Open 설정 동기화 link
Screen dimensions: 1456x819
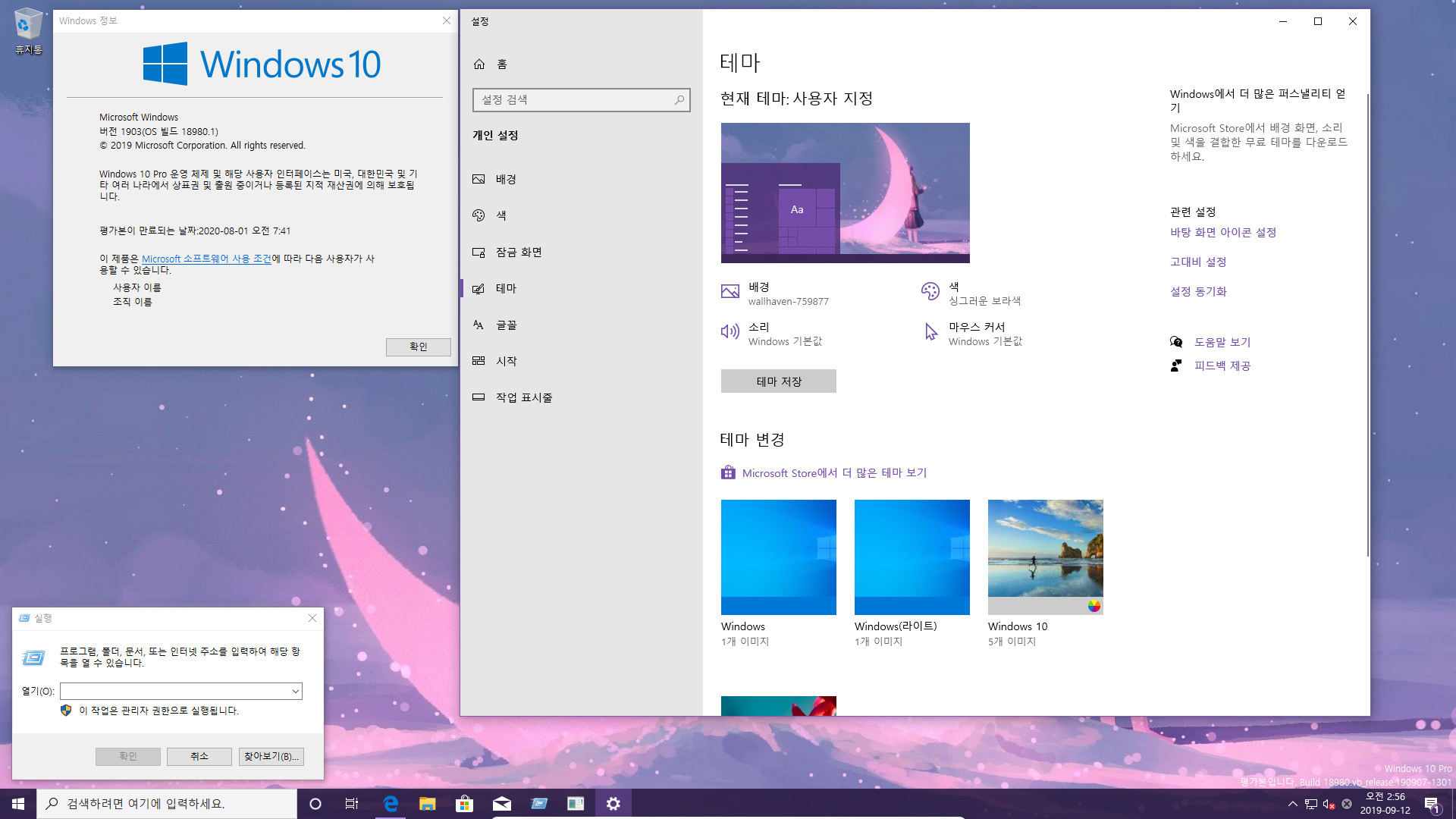click(x=1197, y=292)
